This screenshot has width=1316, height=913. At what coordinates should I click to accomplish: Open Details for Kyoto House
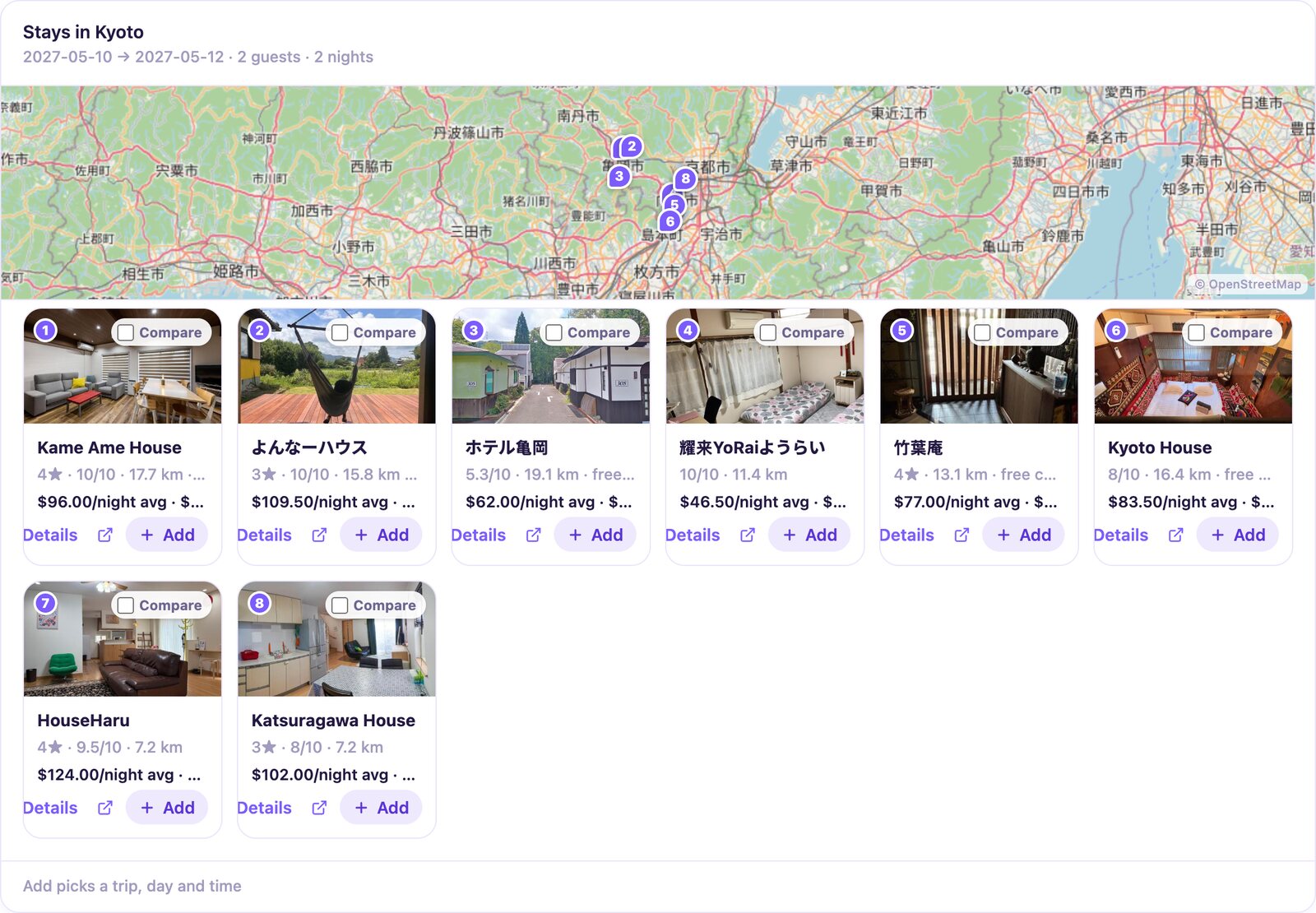(1121, 535)
